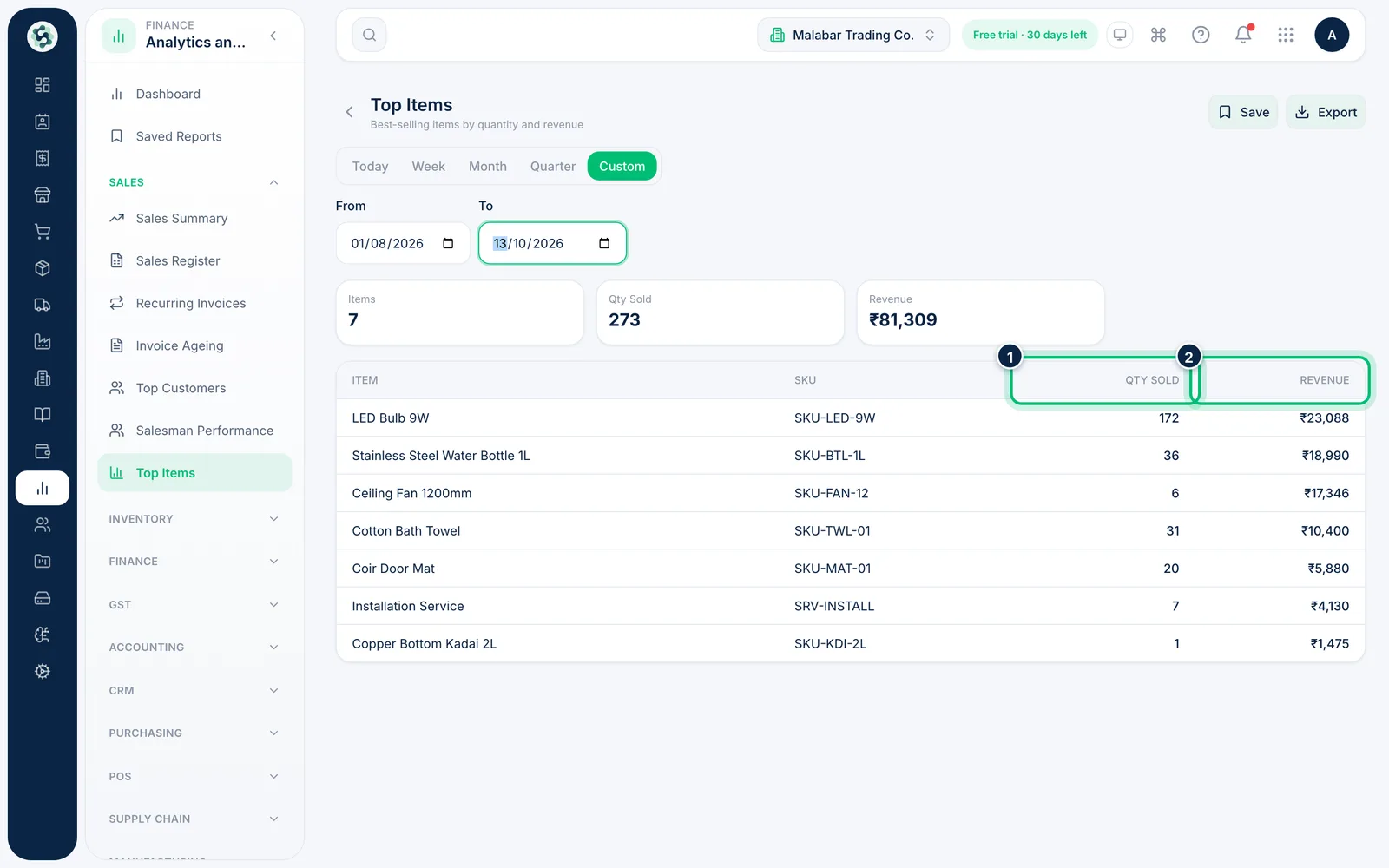Screen dimensions: 1389x868
Task: Select the Week period tab
Action: pos(428,167)
